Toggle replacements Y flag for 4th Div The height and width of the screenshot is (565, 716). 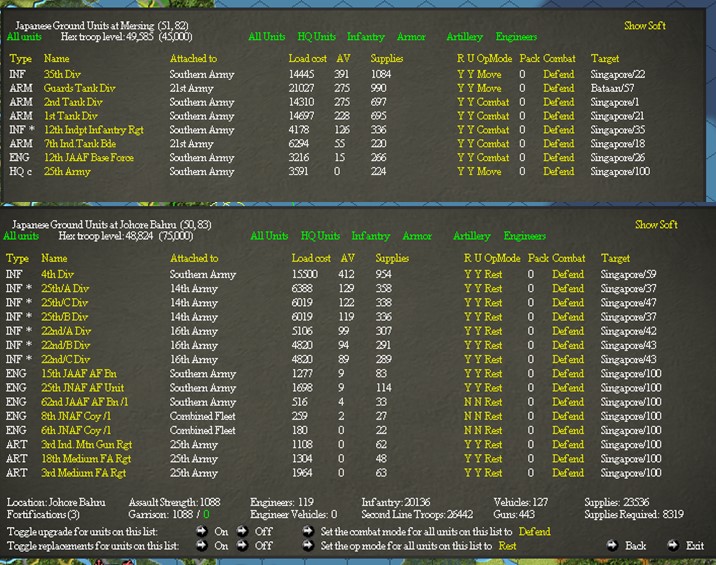pyautogui.click(x=468, y=274)
